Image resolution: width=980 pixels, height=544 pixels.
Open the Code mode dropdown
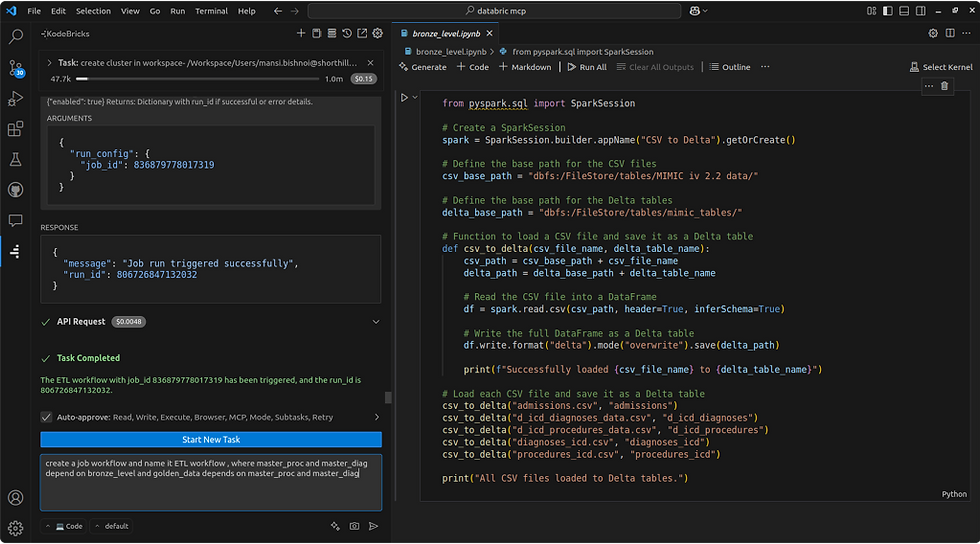point(68,526)
